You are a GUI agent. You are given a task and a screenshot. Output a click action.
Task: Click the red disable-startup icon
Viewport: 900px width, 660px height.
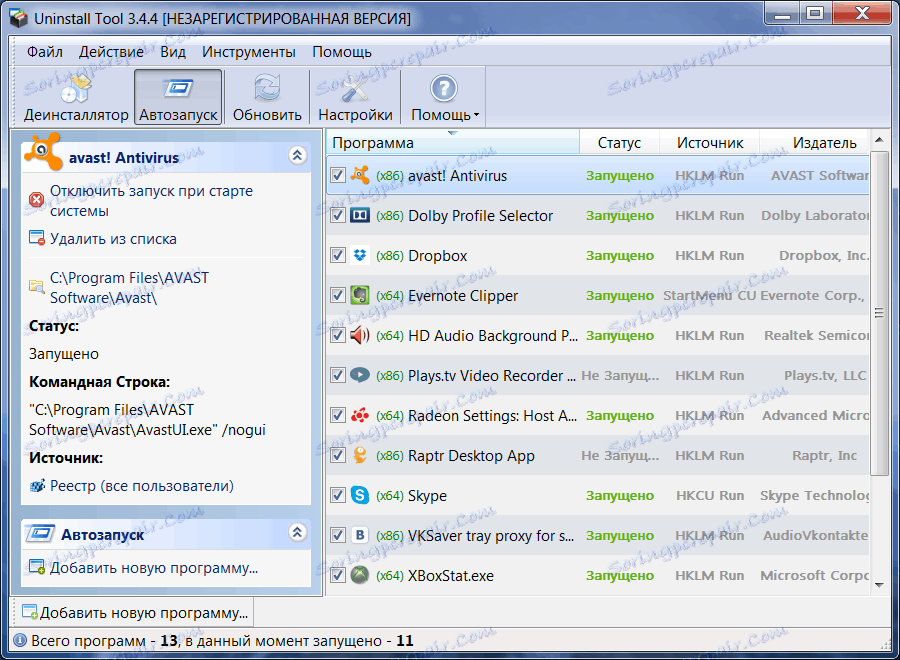coord(37,200)
